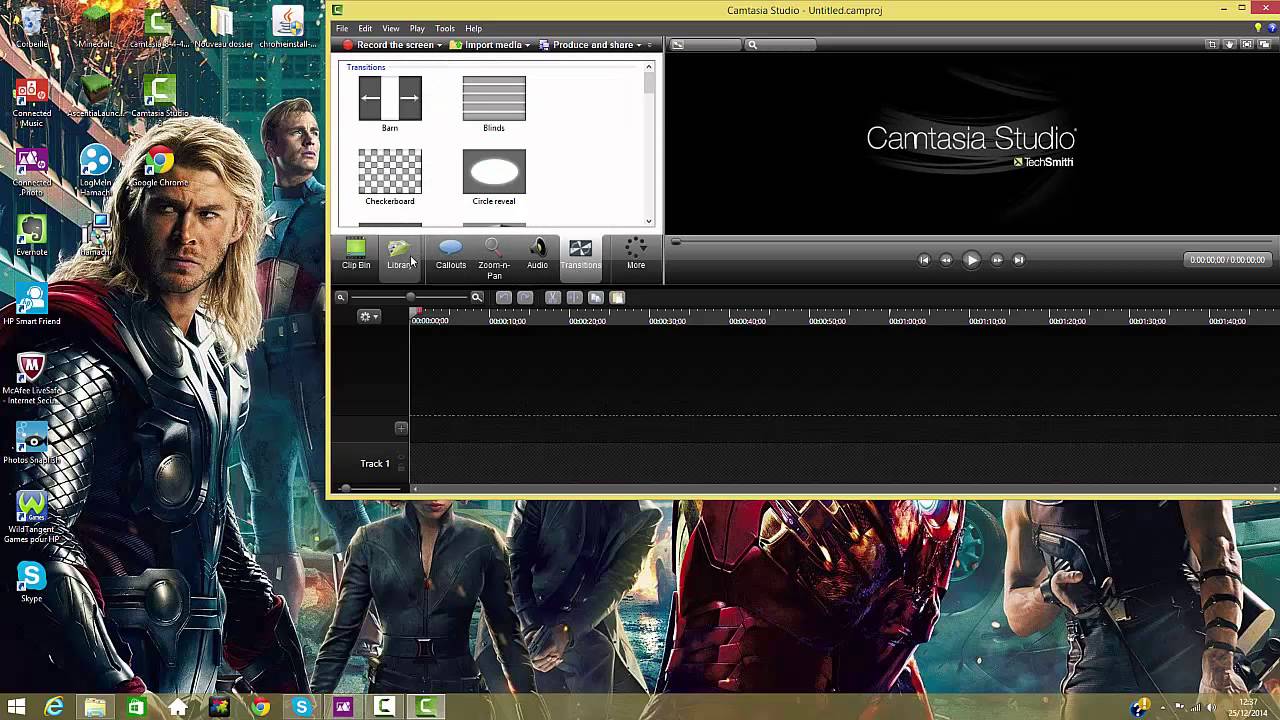Toggle Track 1 visibility icon
Screen dimensions: 1280x720
click(x=401, y=459)
